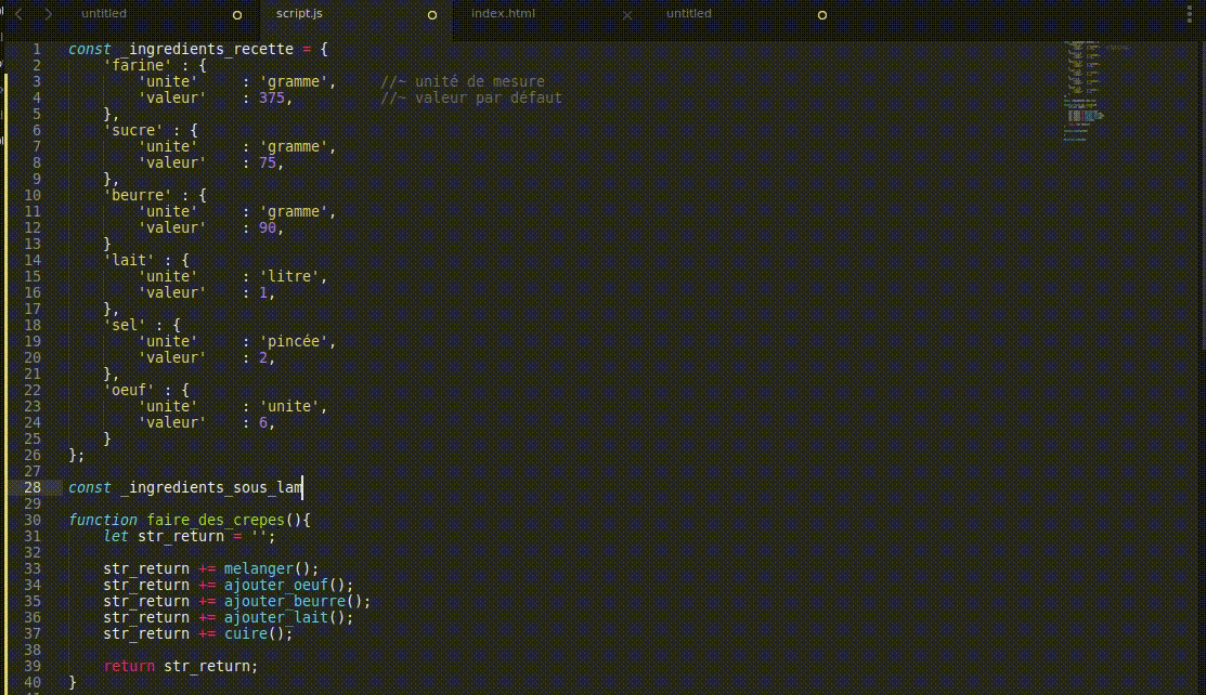This screenshot has width=1206, height=696.
Task: Open the untitled tab left of script.js
Action: point(104,14)
